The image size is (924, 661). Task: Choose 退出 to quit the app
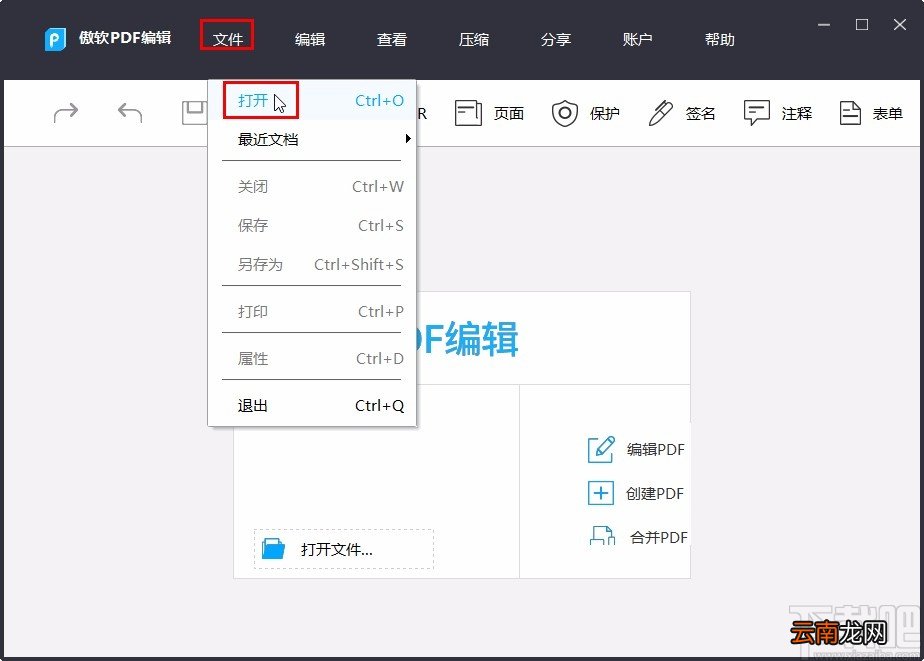[x=312, y=406]
